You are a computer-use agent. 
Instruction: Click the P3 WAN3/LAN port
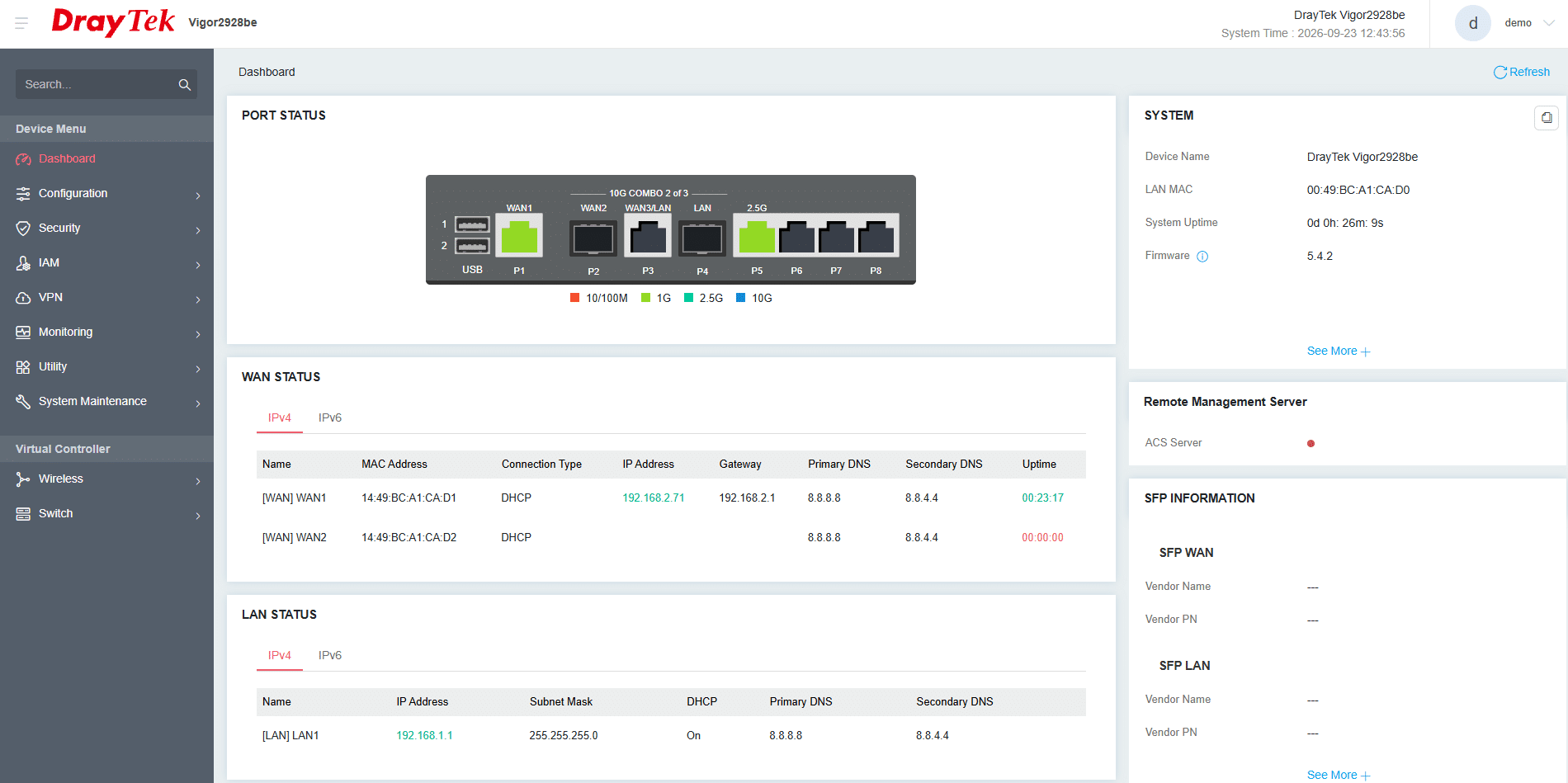point(648,238)
